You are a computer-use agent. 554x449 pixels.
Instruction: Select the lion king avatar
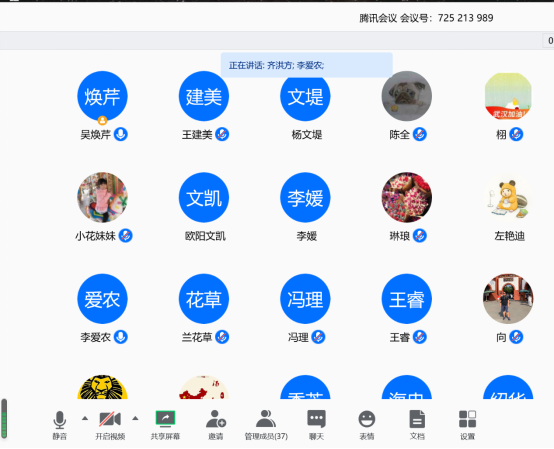tap(102, 387)
